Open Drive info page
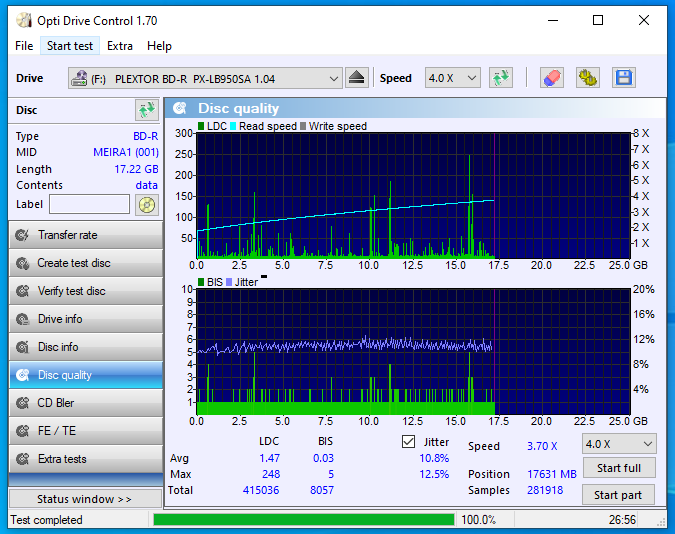675x534 pixels. coord(86,319)
